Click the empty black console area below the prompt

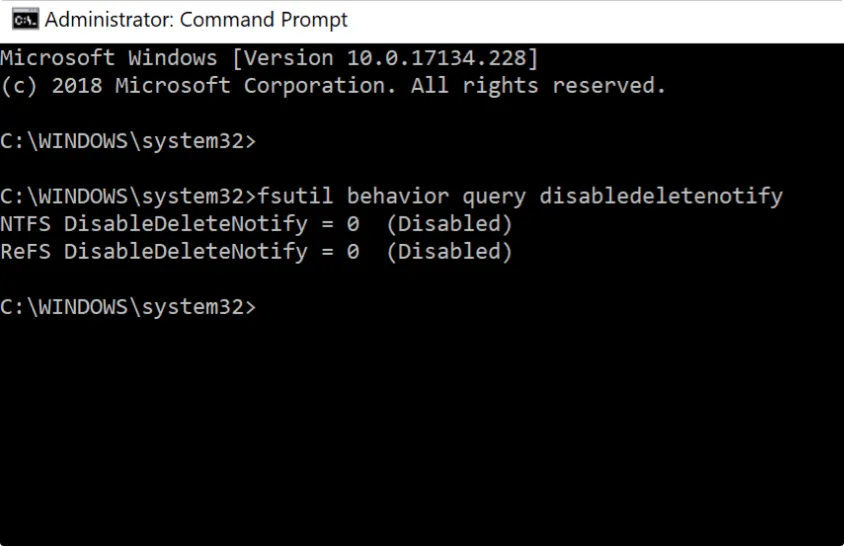[x=420, y=430]
